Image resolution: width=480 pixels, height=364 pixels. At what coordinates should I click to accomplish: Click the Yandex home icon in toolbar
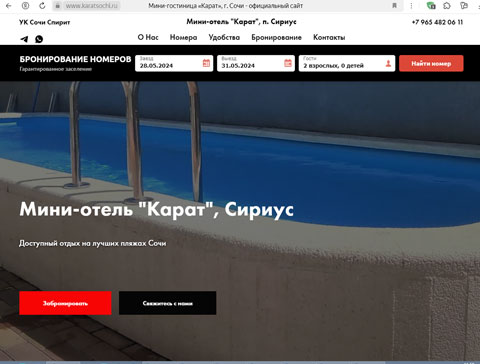[x=25, y=6]
